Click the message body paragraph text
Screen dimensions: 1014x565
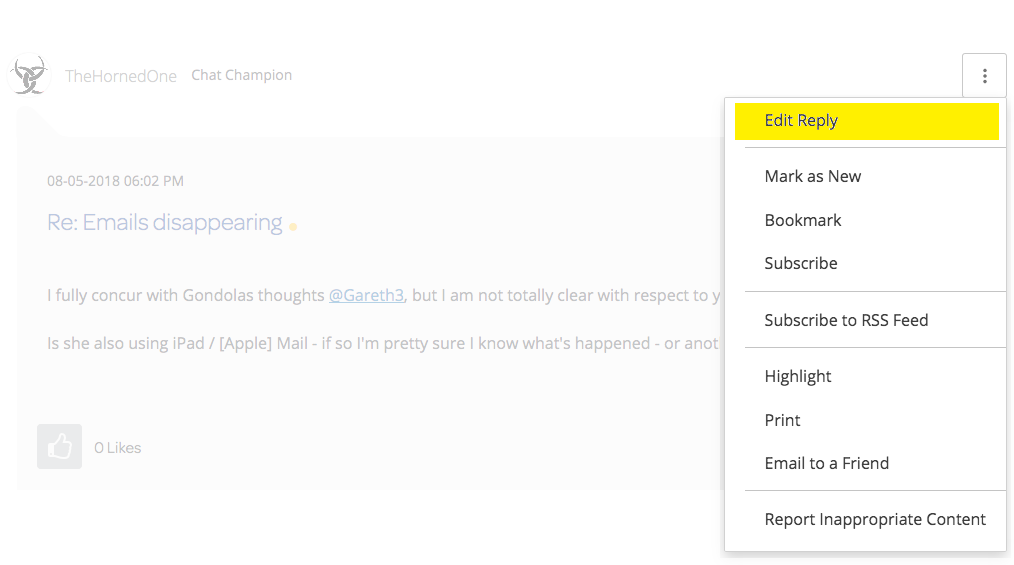tap(380, 343)
